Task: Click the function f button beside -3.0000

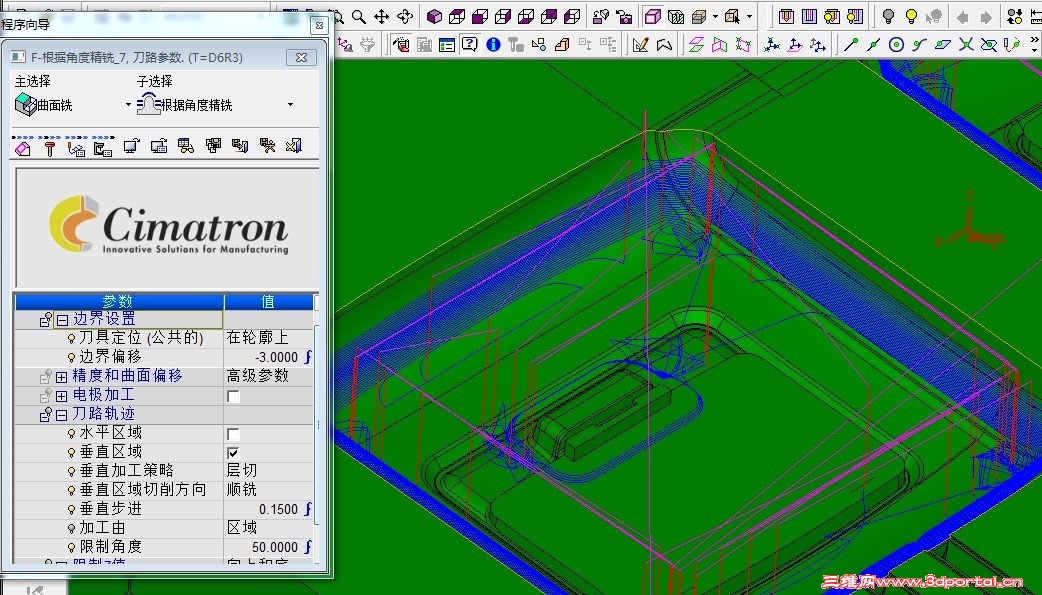Action: [308, 357]
